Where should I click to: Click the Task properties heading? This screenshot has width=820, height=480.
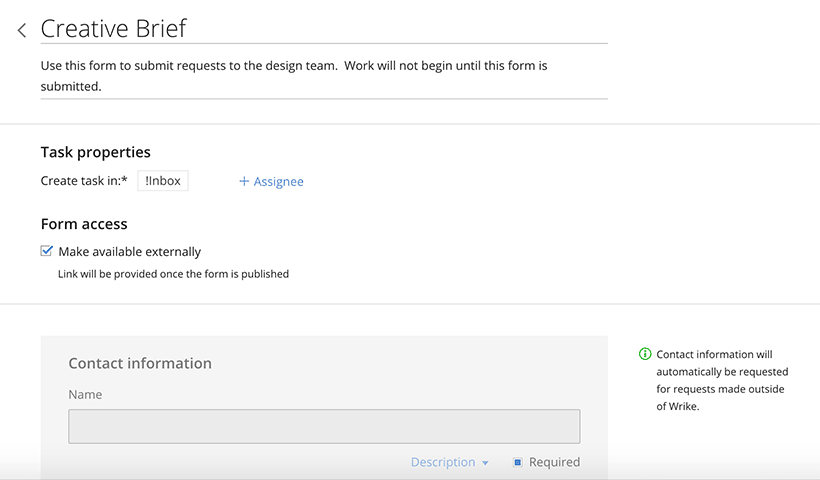point(96,152)
